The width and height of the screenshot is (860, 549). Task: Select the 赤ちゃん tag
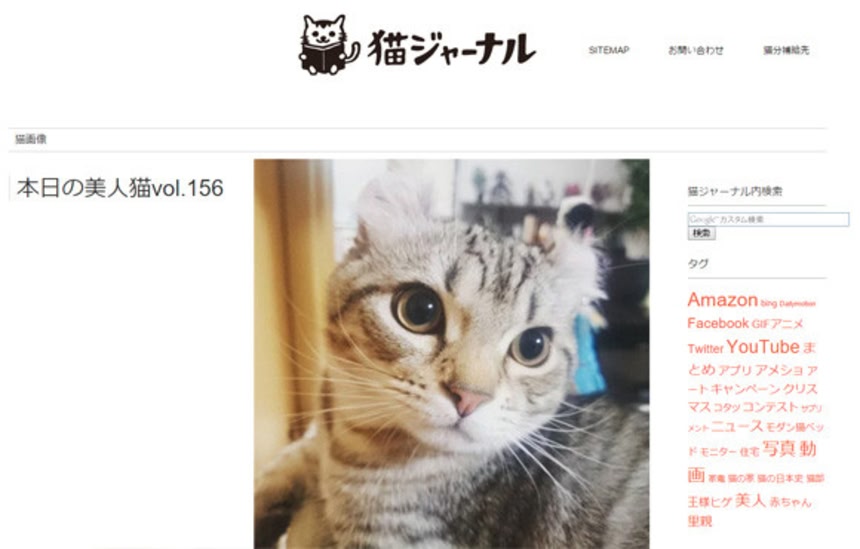pos(790,502)
